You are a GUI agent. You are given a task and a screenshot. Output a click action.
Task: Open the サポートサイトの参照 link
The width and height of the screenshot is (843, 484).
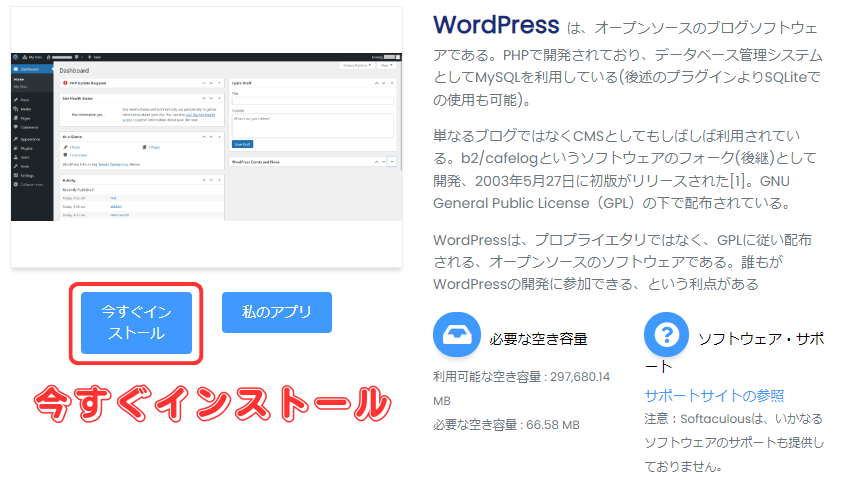point(714,396)
